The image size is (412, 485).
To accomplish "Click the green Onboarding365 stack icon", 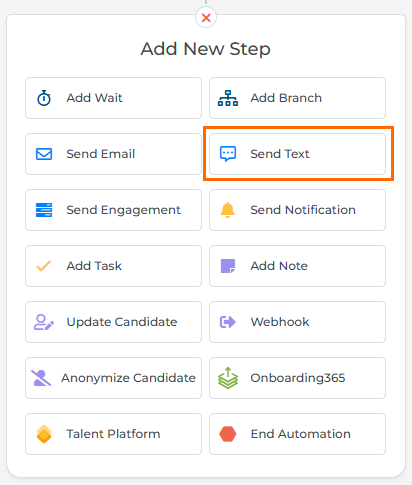I will click(x=228, y=378).
